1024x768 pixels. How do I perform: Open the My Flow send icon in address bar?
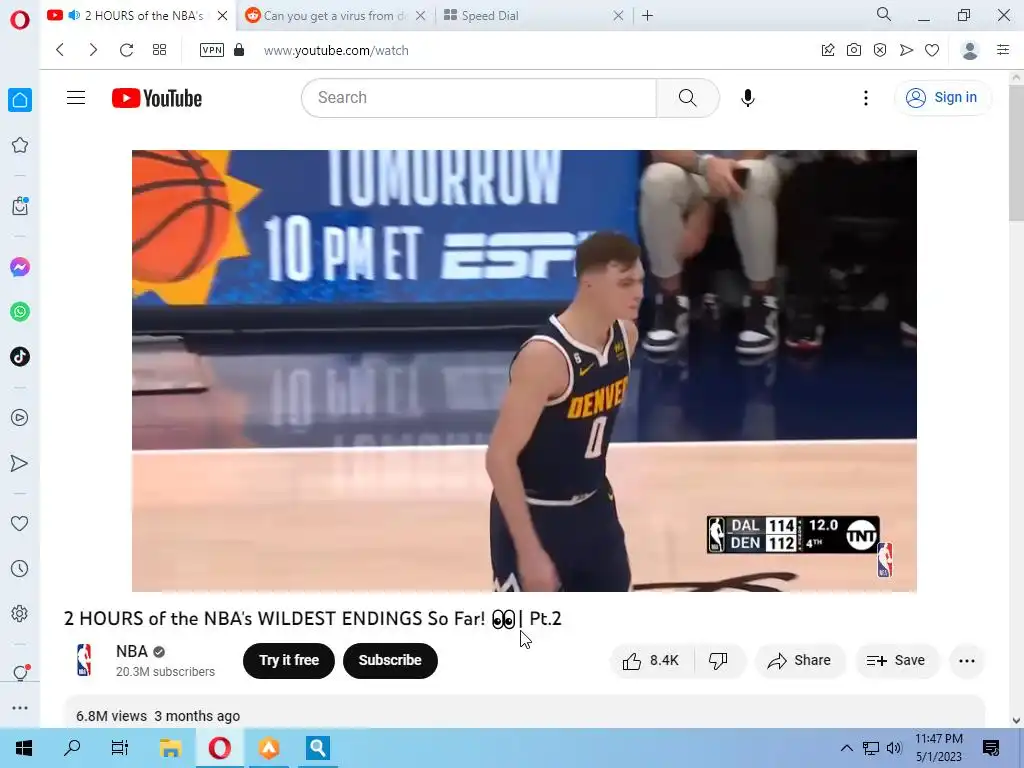[906, 50]
